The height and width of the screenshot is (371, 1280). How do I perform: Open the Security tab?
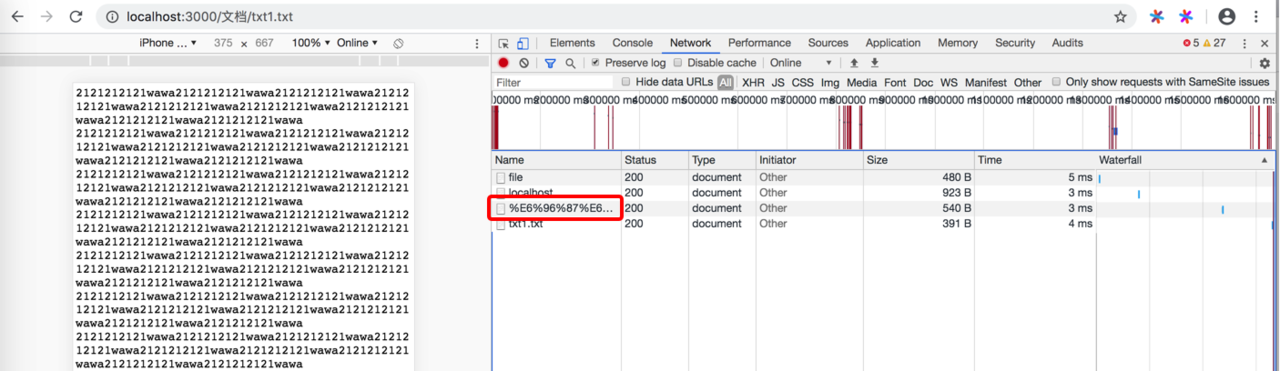(1015, 43)
